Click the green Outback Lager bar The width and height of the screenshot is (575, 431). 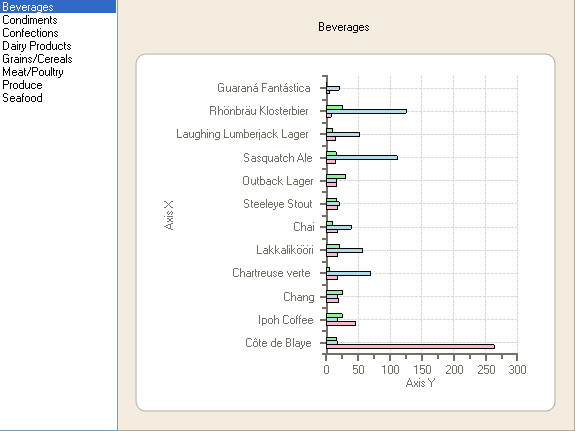336,176
